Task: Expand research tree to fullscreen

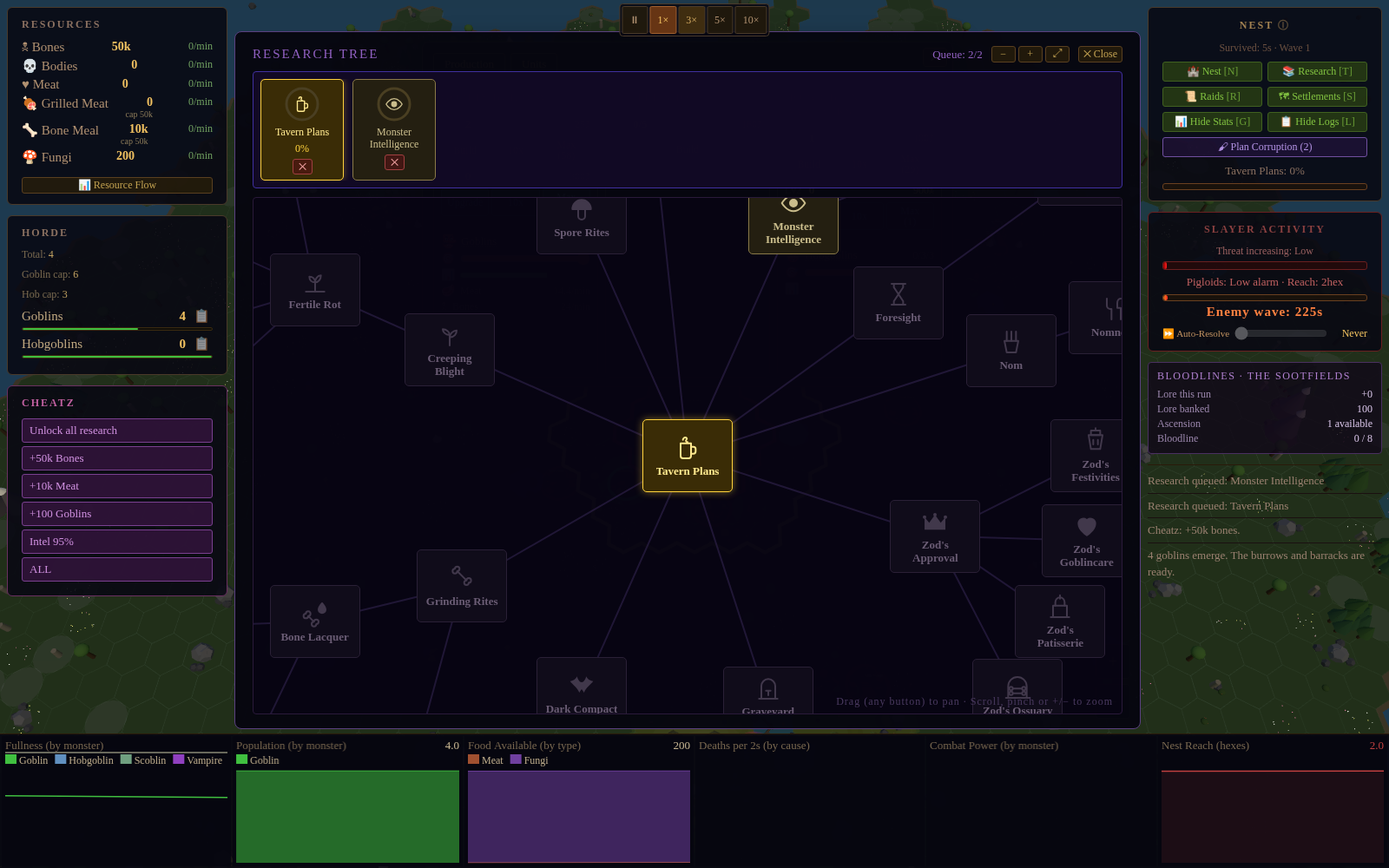Action: (x=1057, y=54)
